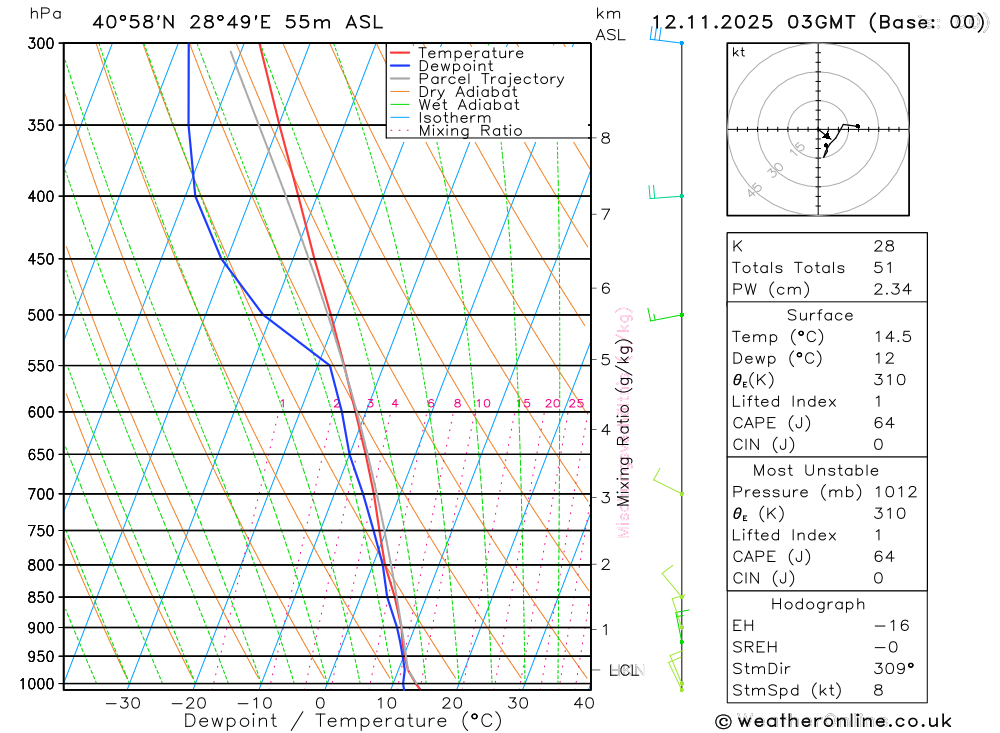Click the mixing ratio 10 label
Viewport: 1000px width, 733px height.
[x=483, y=404]
